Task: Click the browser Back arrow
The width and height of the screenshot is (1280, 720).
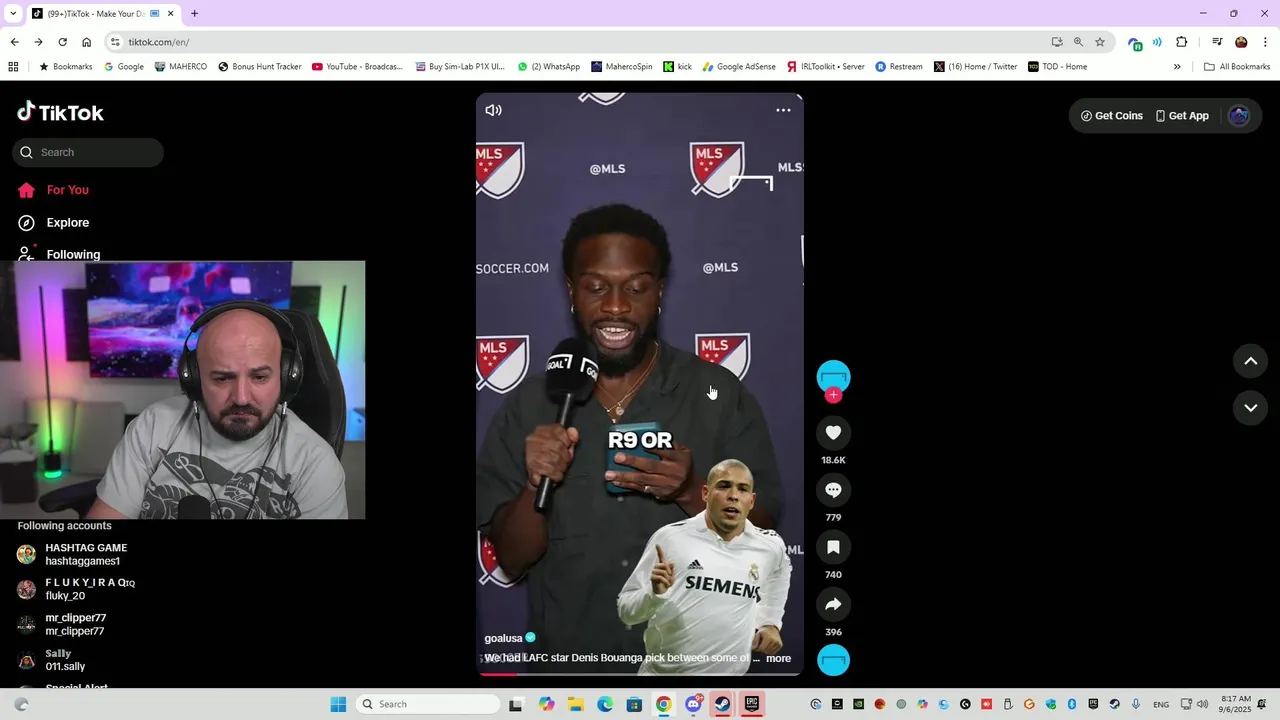Action: pyautogui.click(x=14, y=42)
